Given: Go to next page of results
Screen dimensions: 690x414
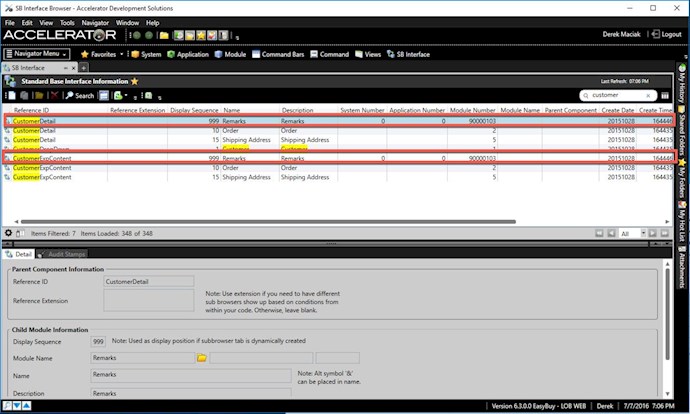Looking at the screenshot, I should pyautogui.click(x=653, y=233).
